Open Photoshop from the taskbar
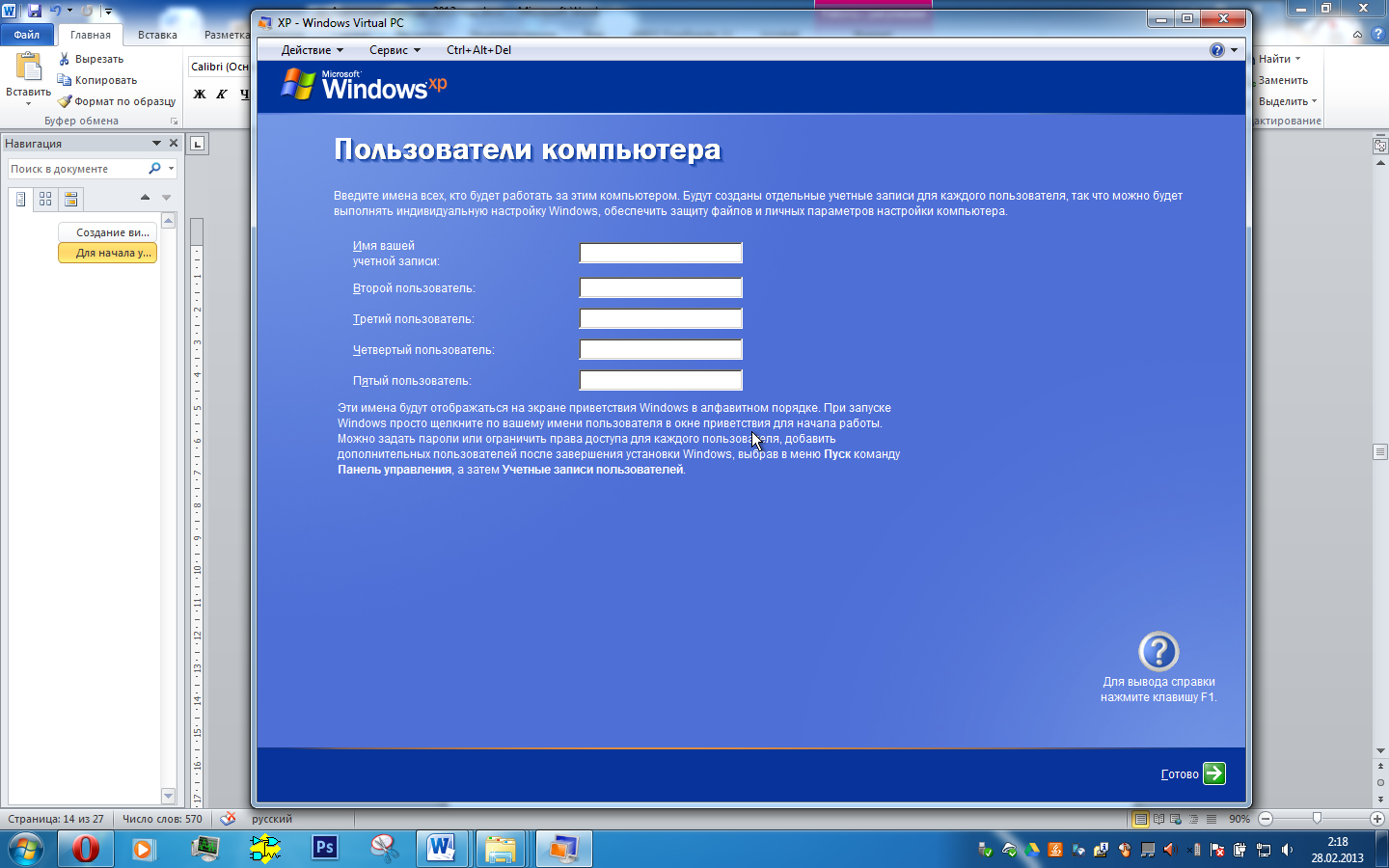Image resolution: width=1389 pixels, height=868 pixels. pos(325,848)
